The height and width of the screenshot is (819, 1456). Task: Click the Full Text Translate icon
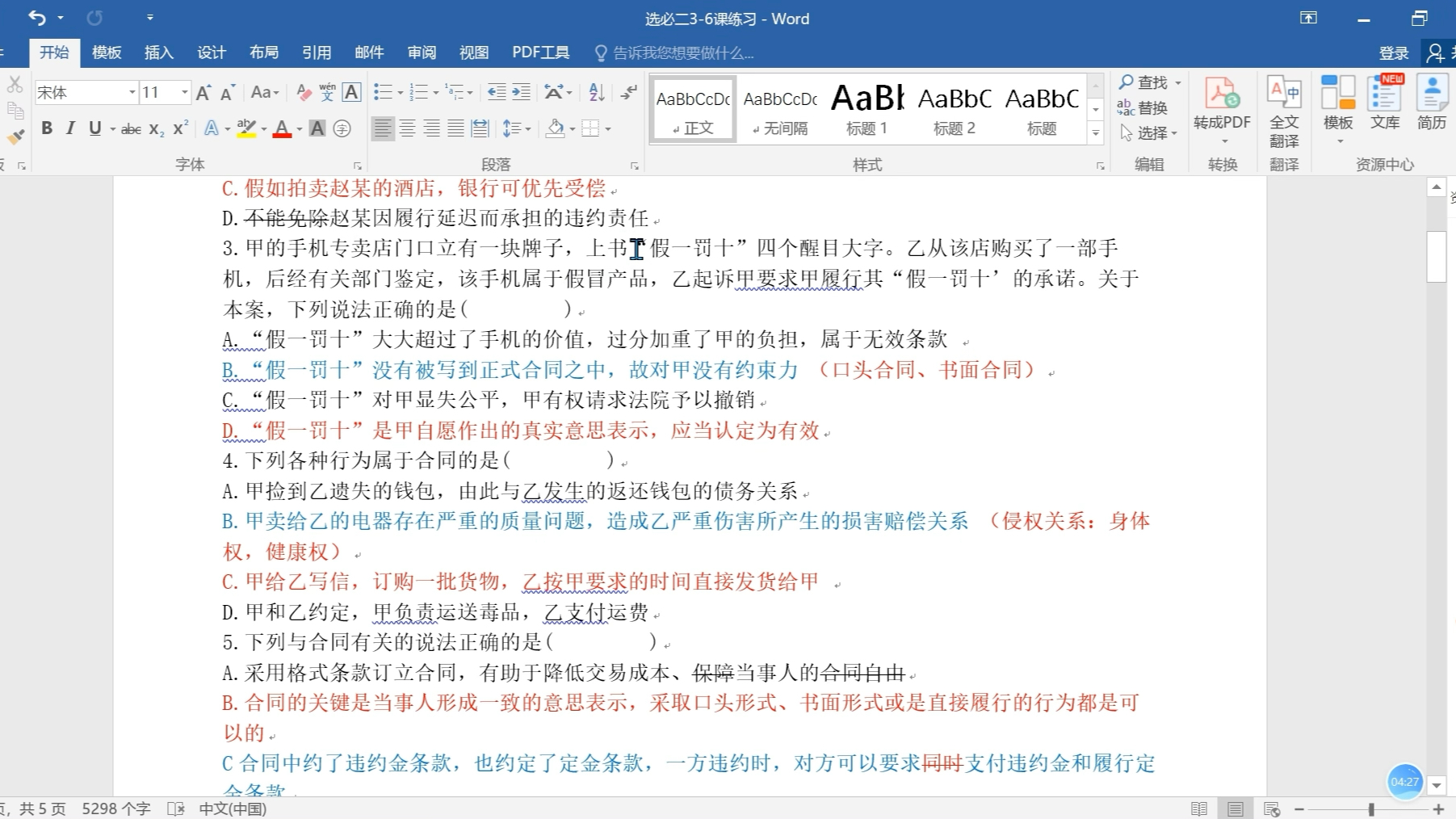1284,112
